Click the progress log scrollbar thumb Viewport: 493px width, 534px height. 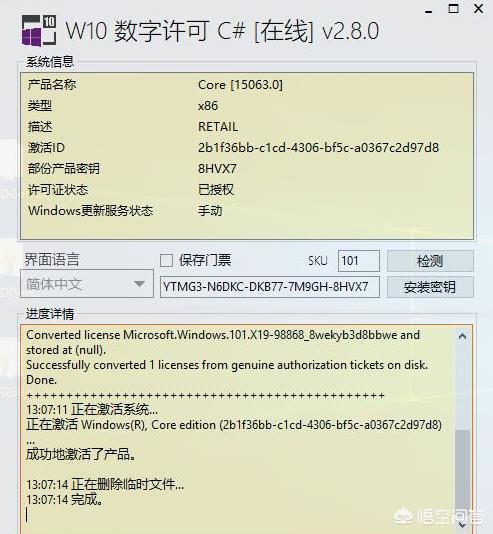tap(462, 472)
